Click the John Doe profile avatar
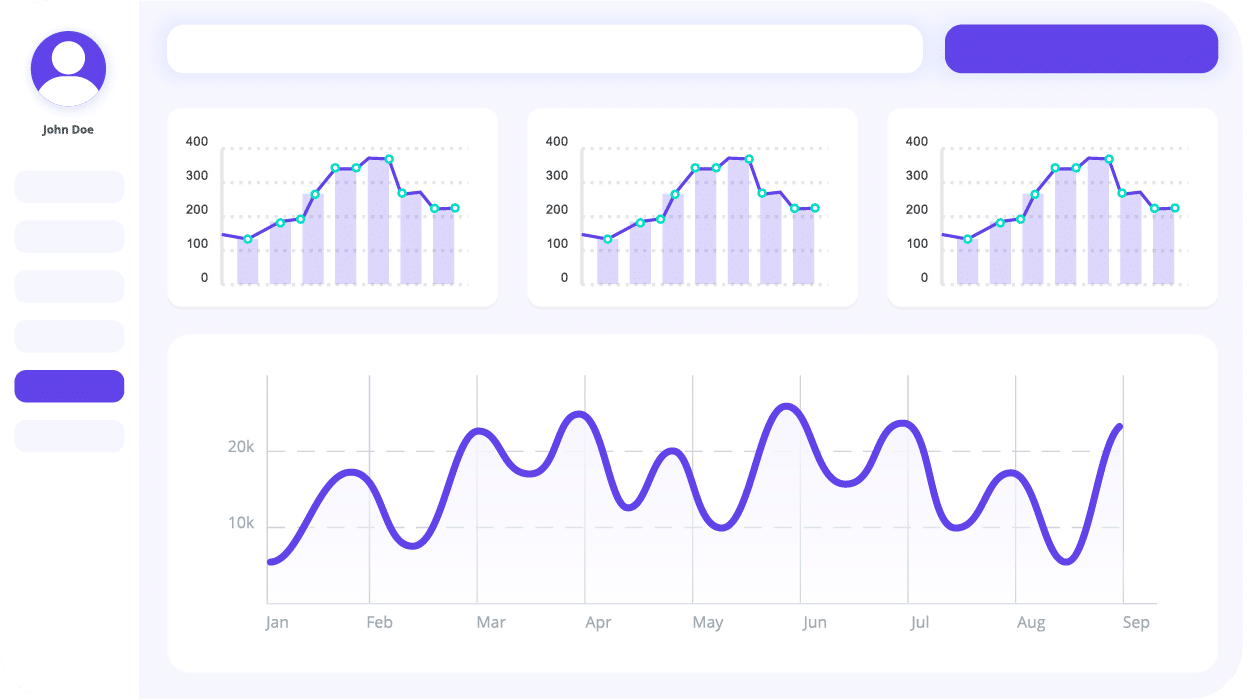 [x=68, y=68]
